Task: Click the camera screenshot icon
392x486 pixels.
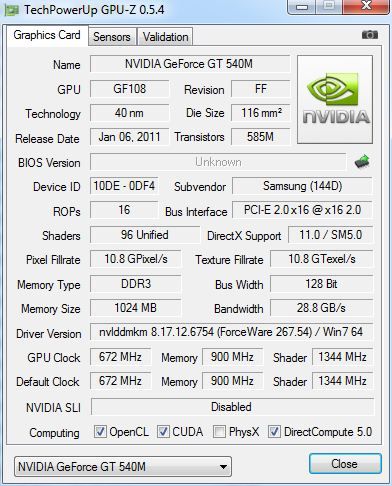Action: [x=370, y=35]
